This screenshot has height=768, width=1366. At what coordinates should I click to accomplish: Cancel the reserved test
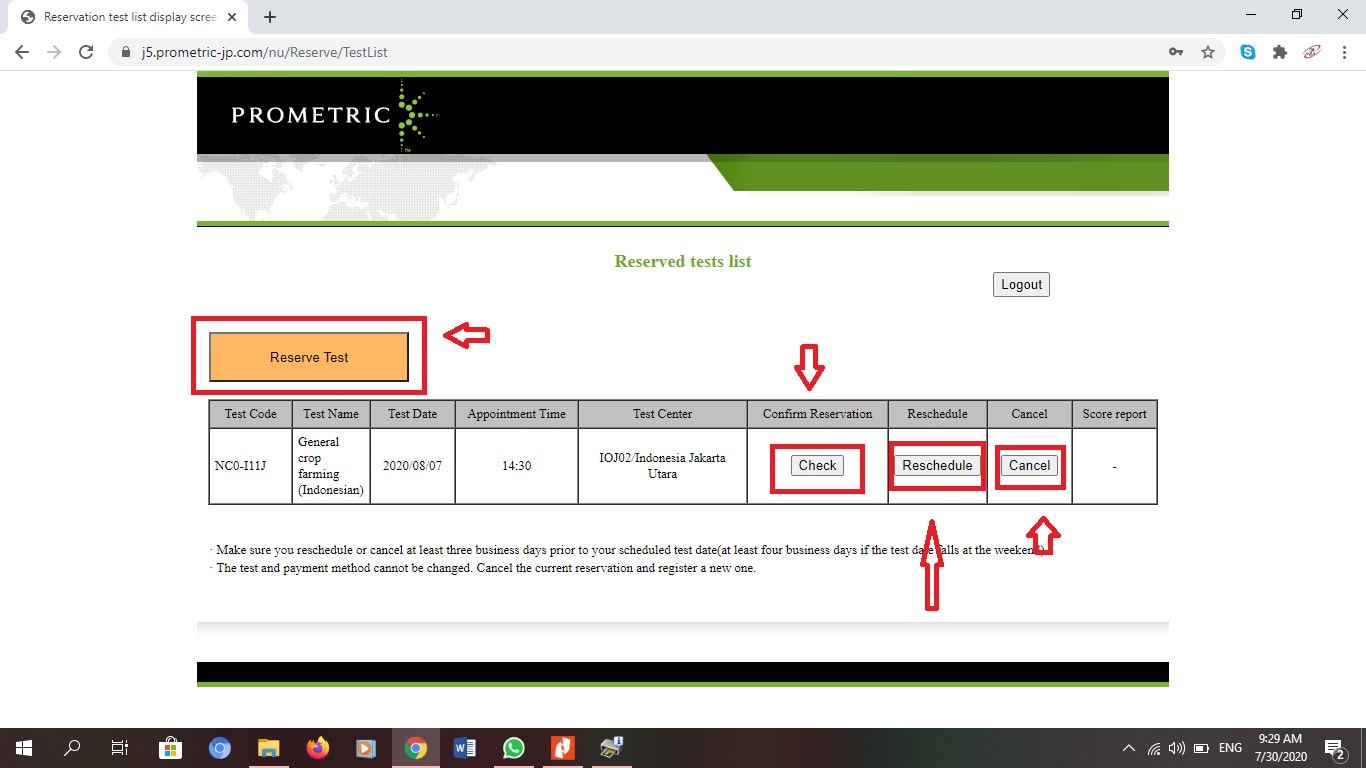pos(1029,465)
